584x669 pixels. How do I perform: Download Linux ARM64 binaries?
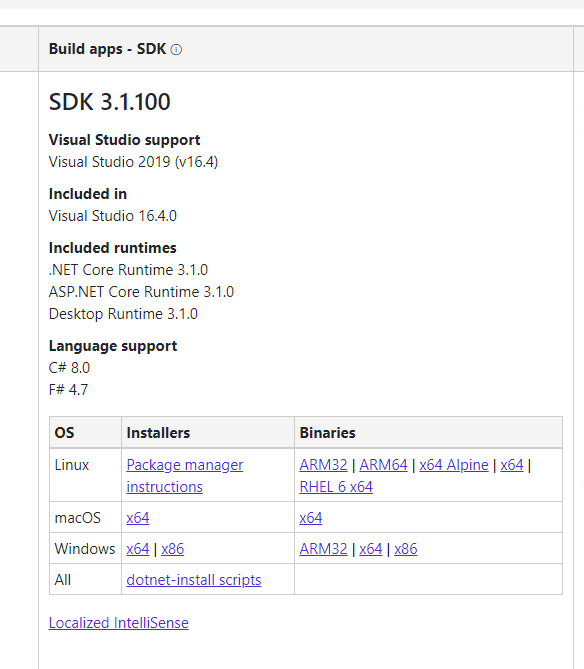[383, 465]
